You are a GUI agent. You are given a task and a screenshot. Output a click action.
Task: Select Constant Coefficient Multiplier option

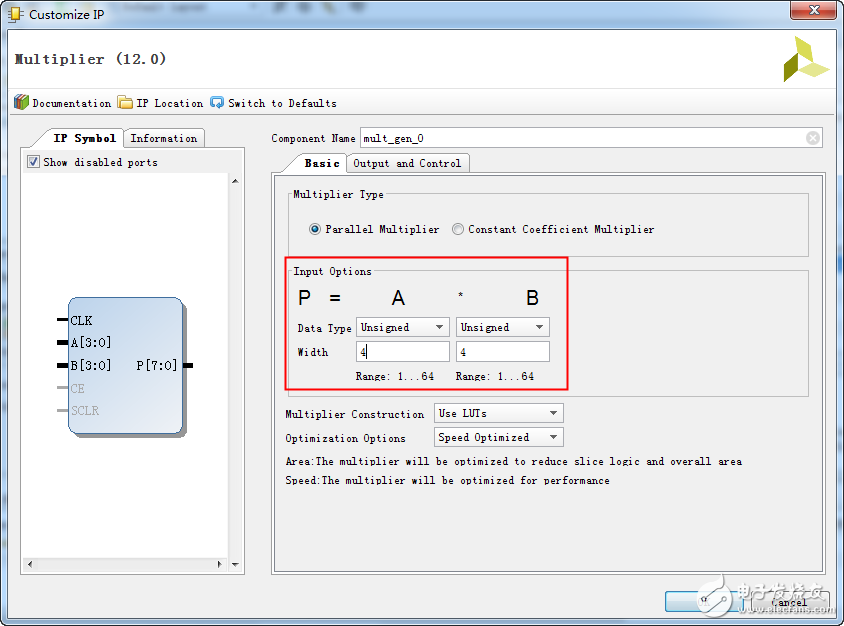tap(458, 229)
